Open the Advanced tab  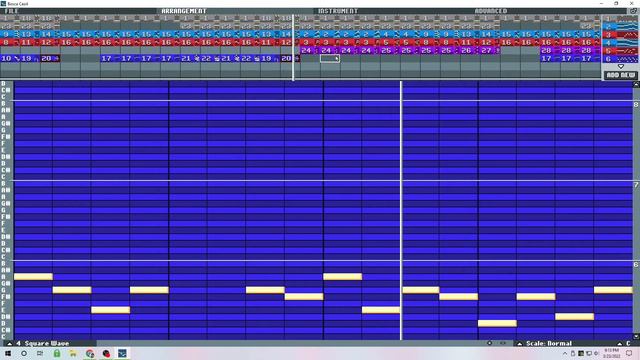click(491, 11)
